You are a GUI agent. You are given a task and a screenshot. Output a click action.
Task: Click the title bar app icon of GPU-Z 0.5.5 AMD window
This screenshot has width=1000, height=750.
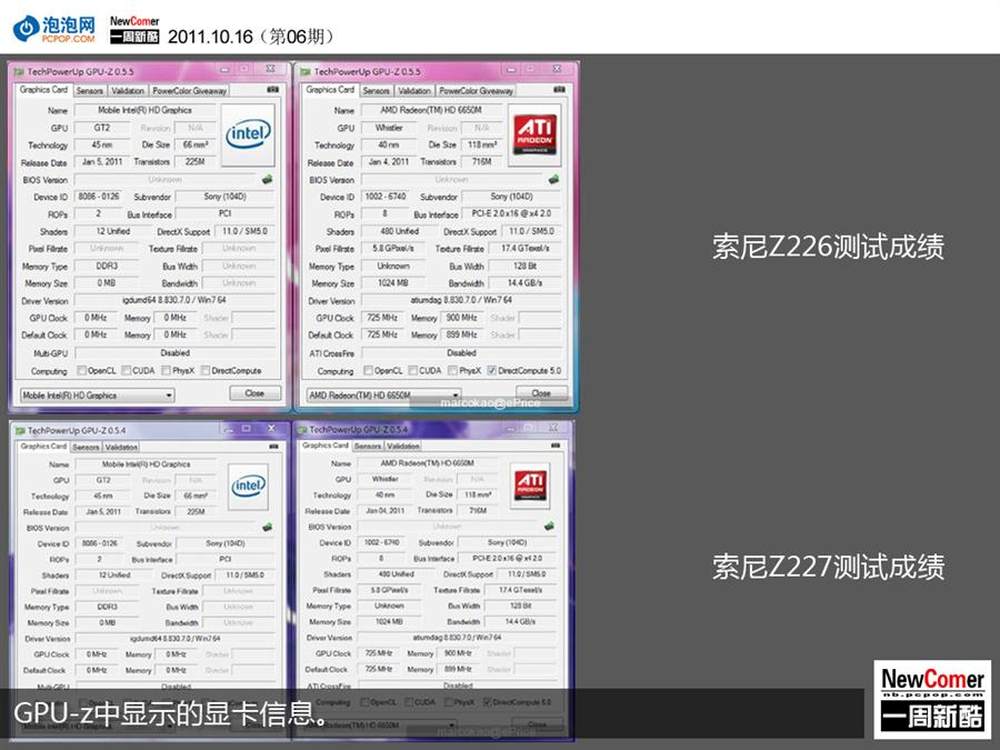point(305,71)
